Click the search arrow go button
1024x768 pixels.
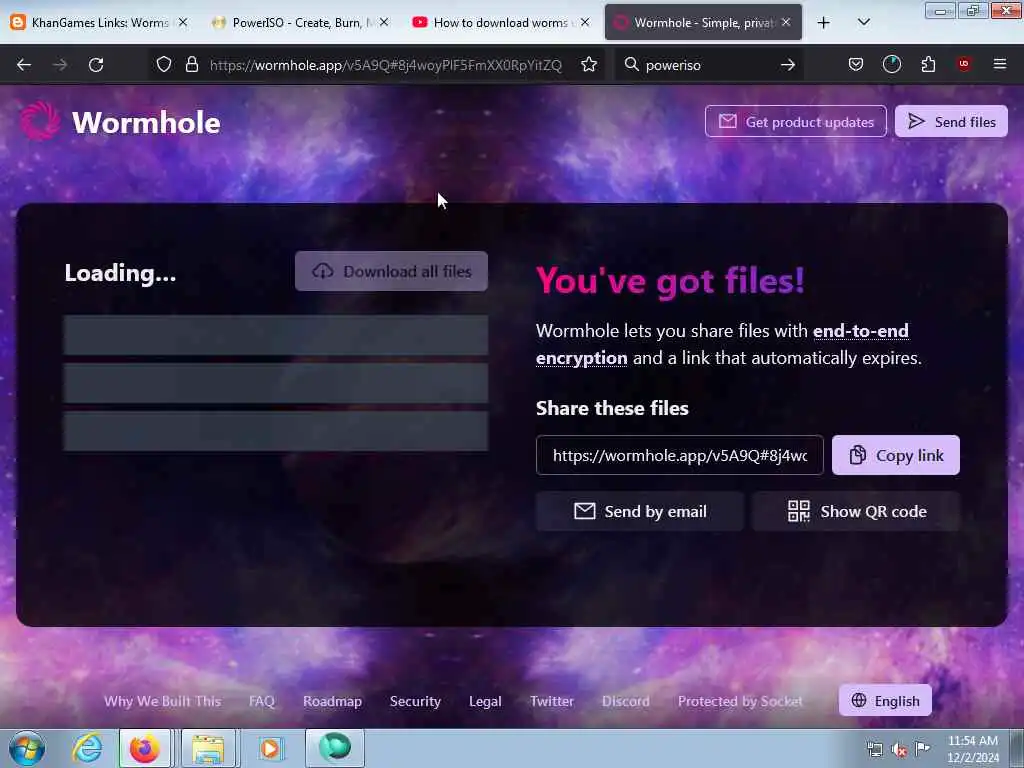(x=788, y=65)
